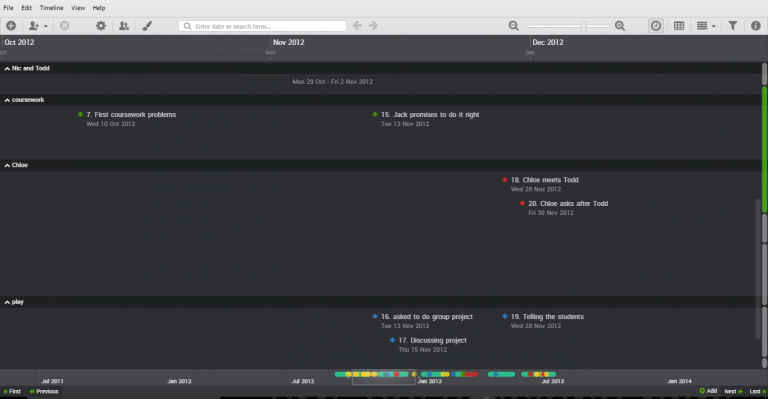Click the add new event plus icon
The image size is (768, 399).
point(11,26)
